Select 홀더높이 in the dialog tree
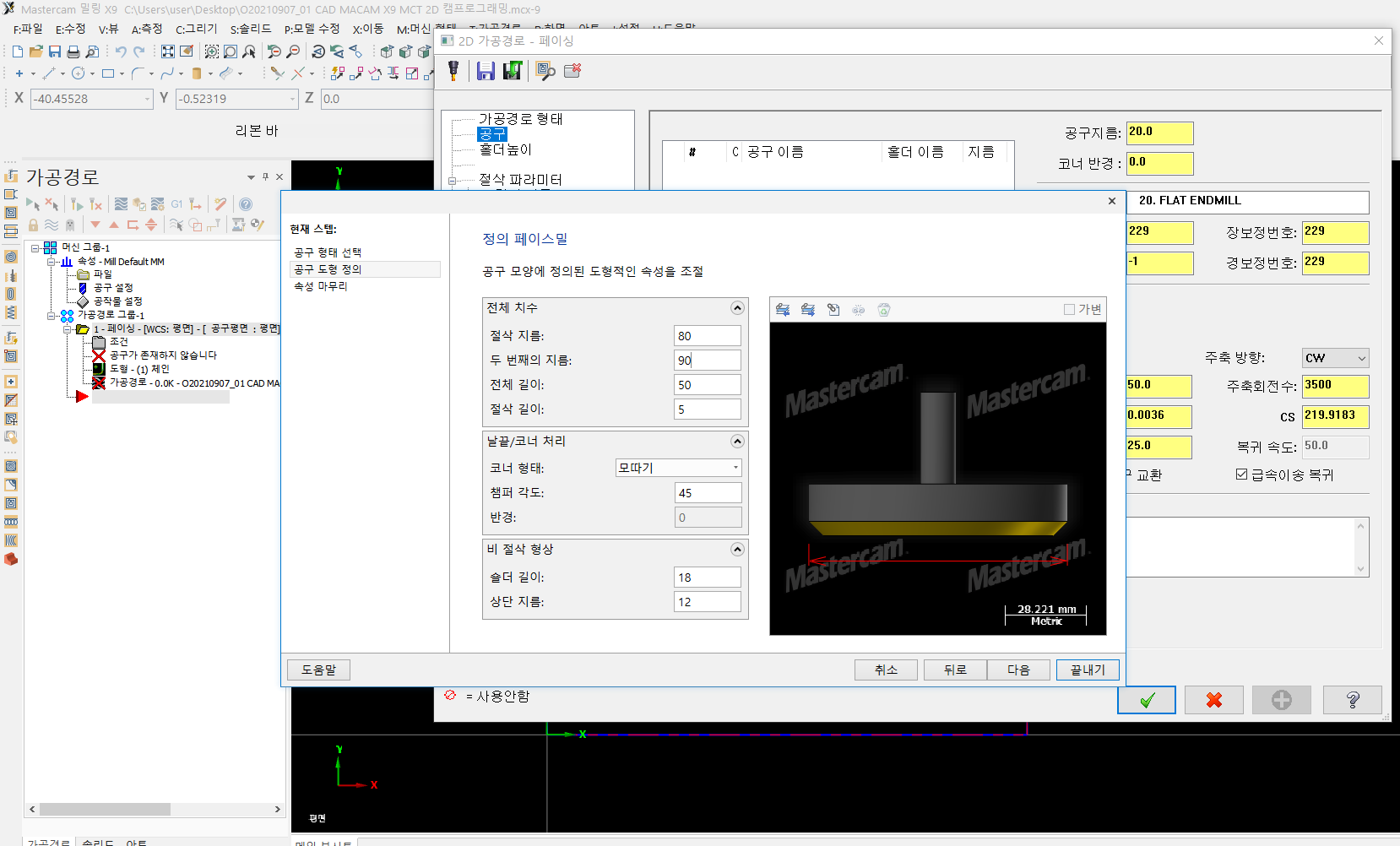The height and width of the screenshot is (846, 1400). [505, 149]
